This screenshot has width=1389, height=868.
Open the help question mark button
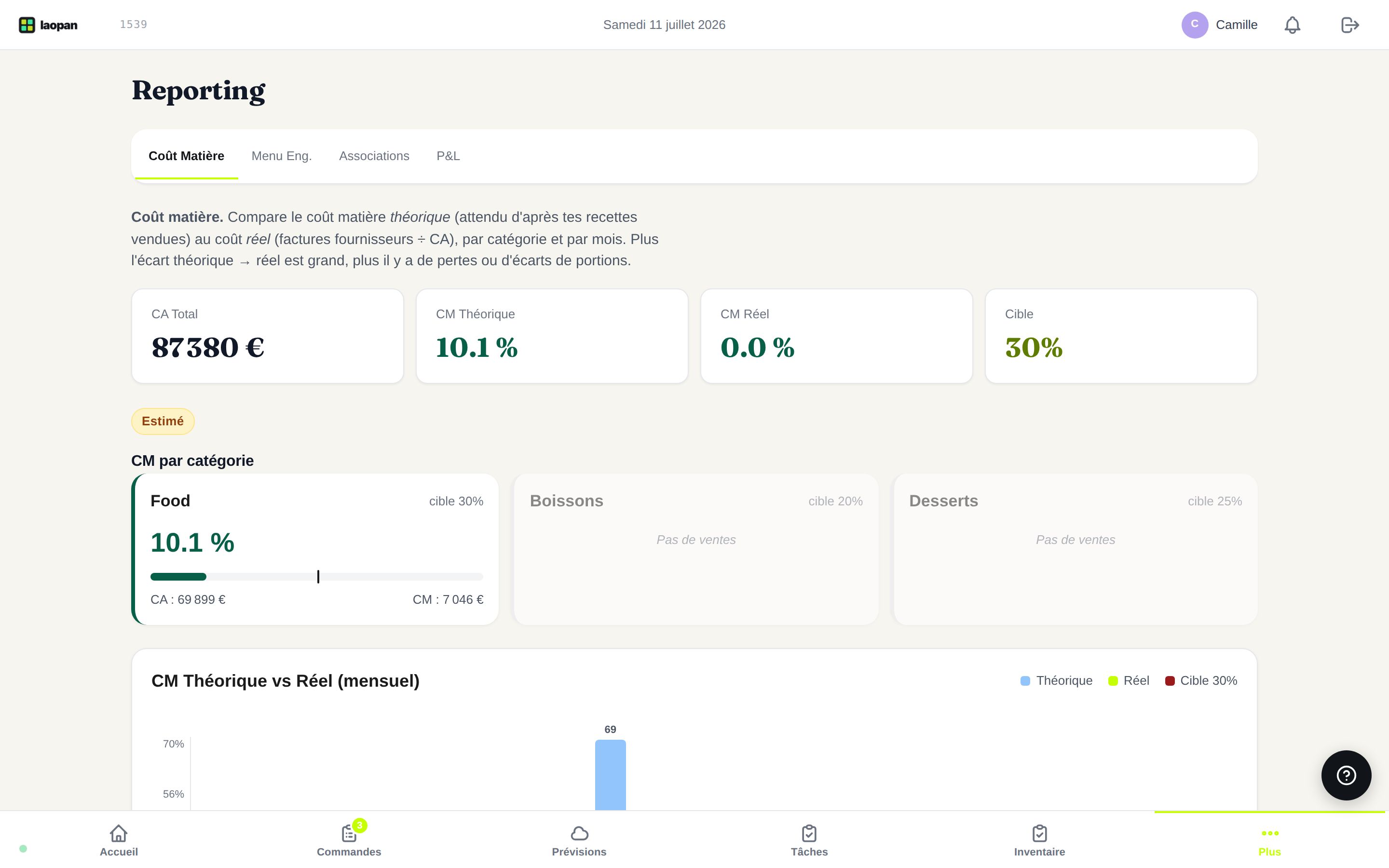pyautogui.click(x=1346, y=775)
